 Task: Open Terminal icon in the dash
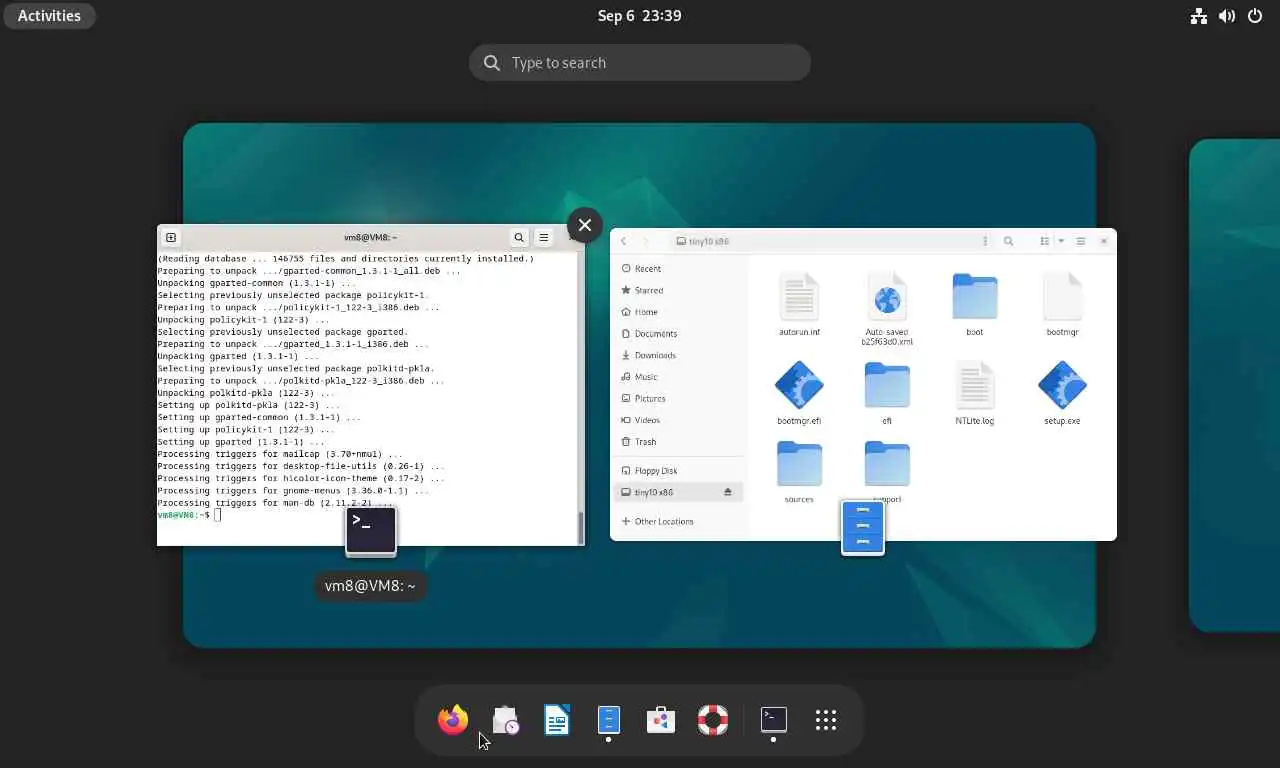[x=774, y=720]
